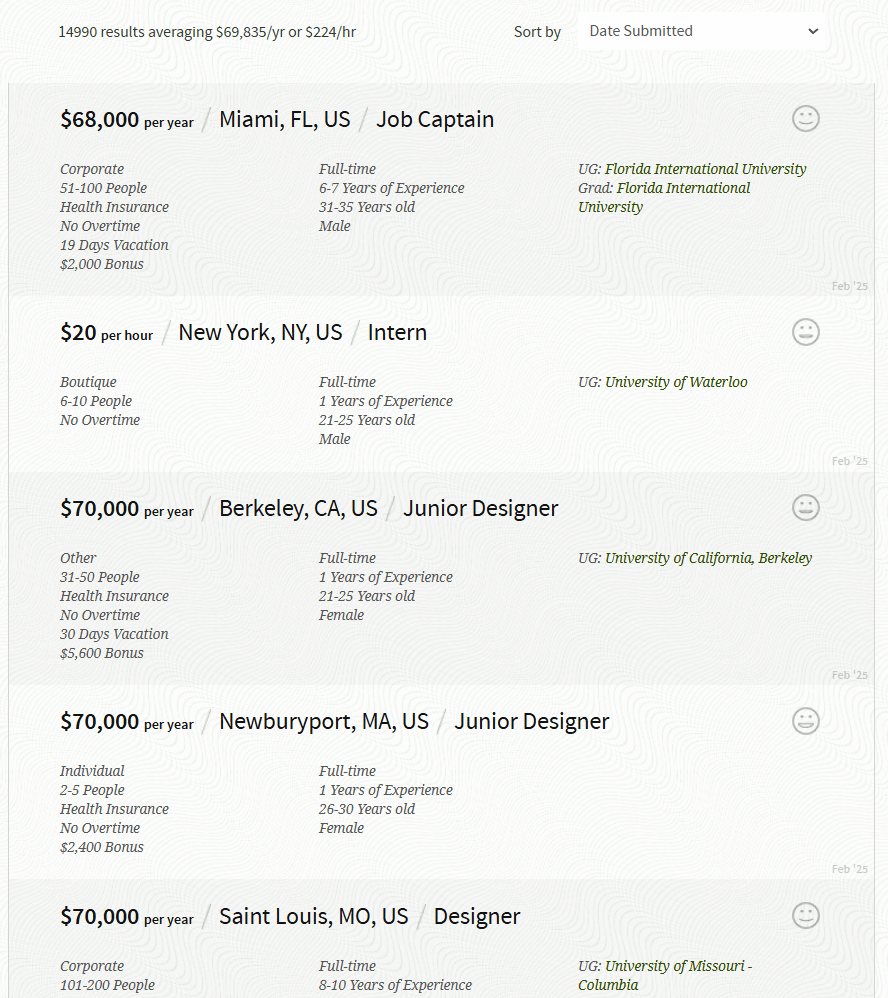Open the UG Florida International University link
This screenshot has height=998, width=888.
[x=705, y=169]
